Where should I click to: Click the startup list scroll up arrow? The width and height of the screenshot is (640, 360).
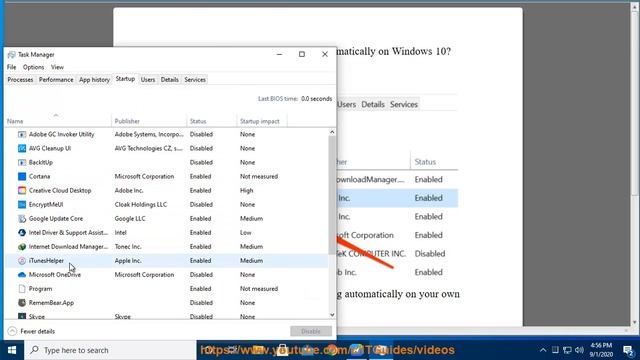332,132
